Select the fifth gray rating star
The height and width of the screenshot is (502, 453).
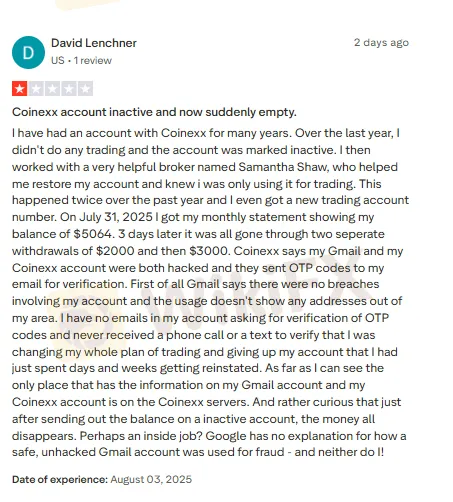click(x=85, y=89)
